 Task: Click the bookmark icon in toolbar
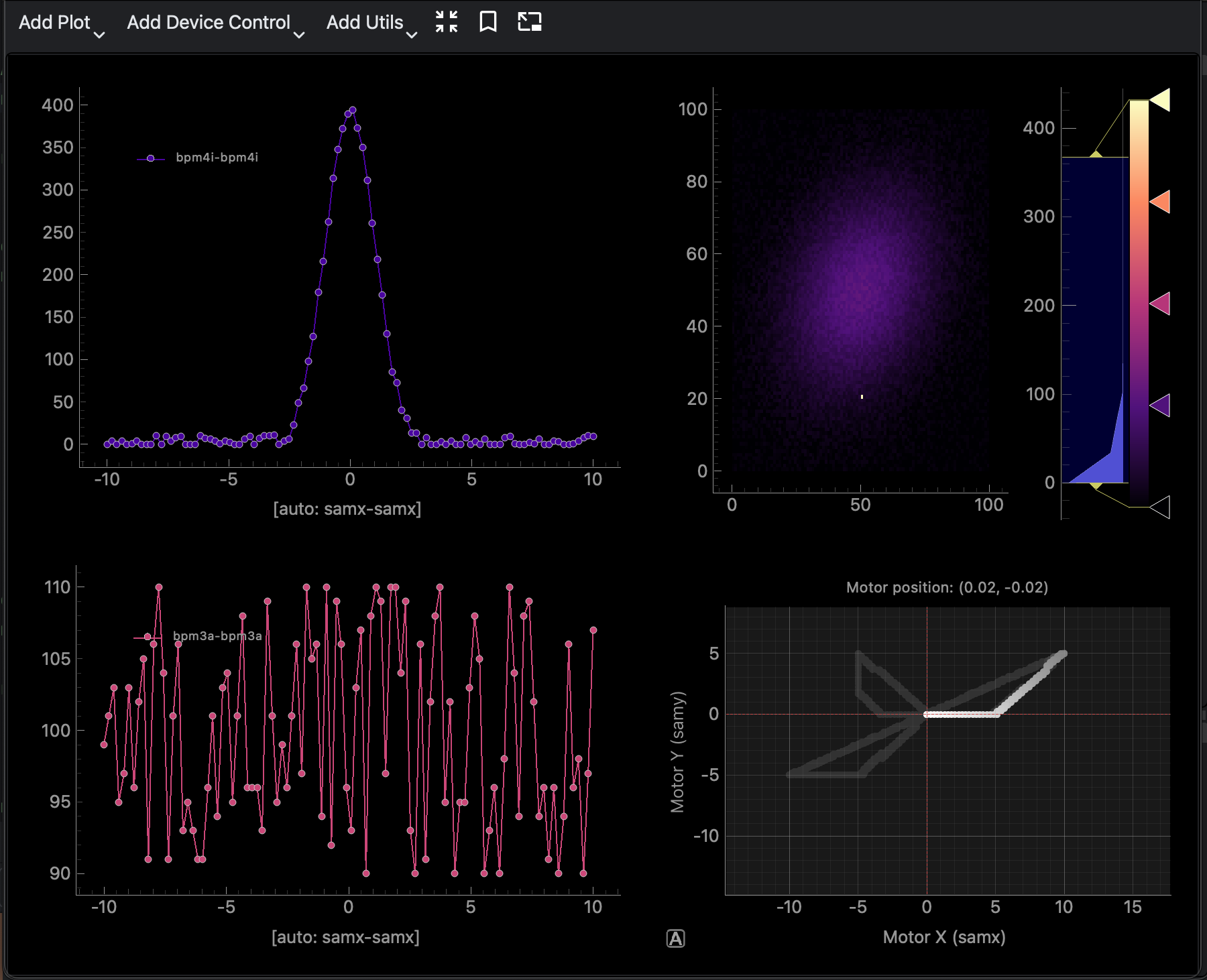coord(488,21)
